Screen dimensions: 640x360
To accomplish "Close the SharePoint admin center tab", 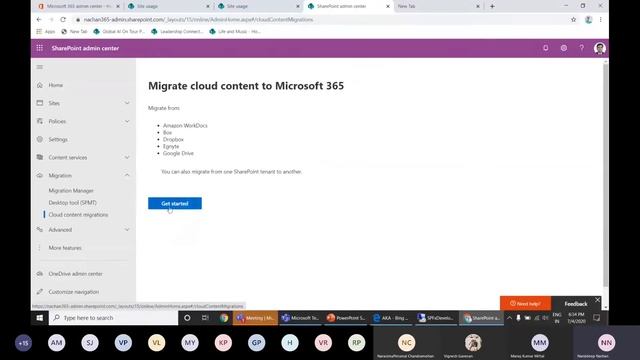I will click(x=388, y=7).
